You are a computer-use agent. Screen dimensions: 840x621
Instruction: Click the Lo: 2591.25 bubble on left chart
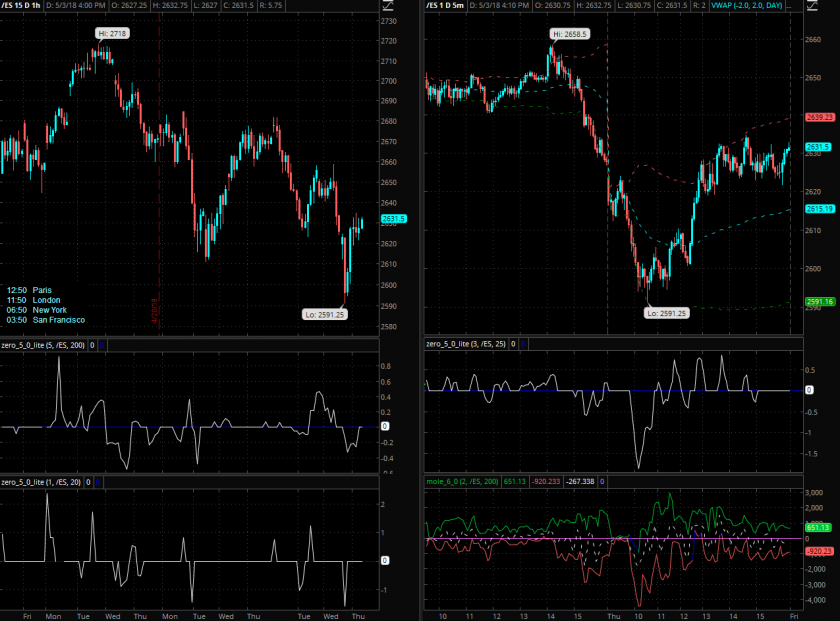pos(327,313)
